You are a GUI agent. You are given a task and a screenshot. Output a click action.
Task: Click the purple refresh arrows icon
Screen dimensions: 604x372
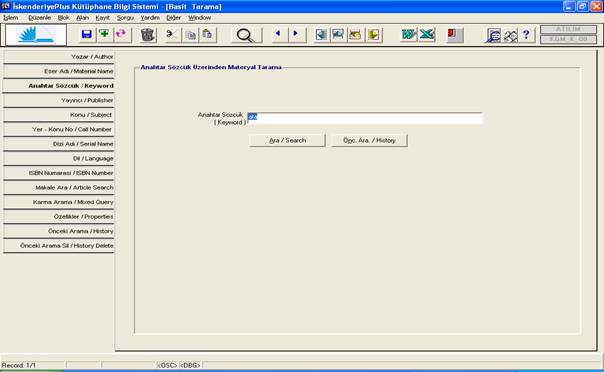coord(121,35)
